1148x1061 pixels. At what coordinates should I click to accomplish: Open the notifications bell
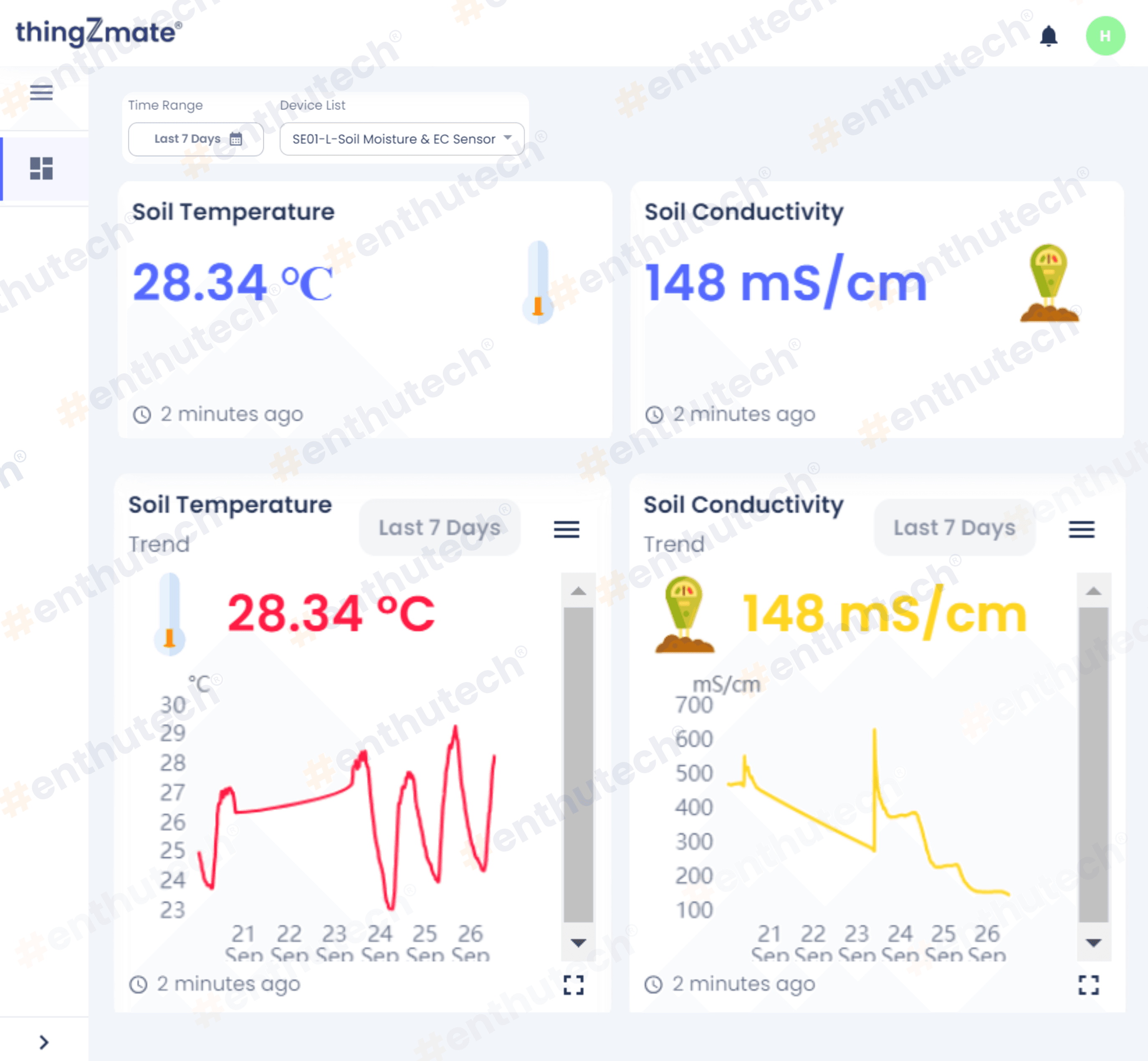pos(1048,35)
